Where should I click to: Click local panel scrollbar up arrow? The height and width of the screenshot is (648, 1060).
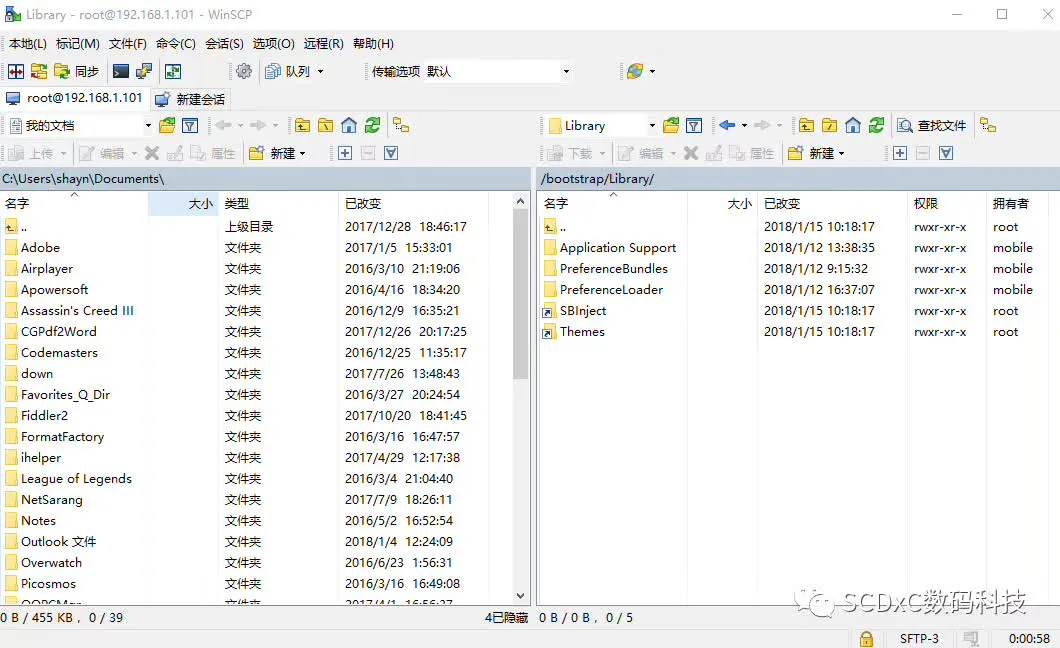tap(521, 201)
